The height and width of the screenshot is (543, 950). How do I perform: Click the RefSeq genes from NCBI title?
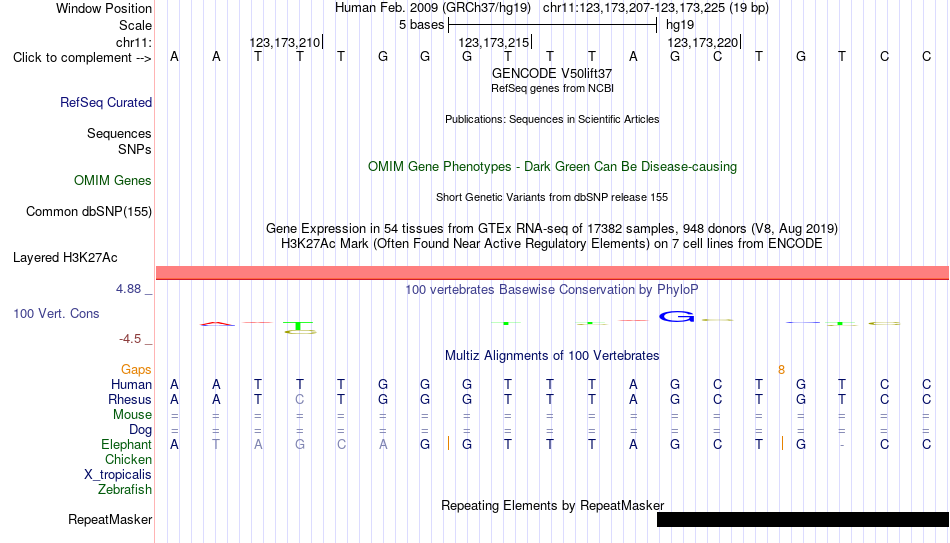(553, 88)
